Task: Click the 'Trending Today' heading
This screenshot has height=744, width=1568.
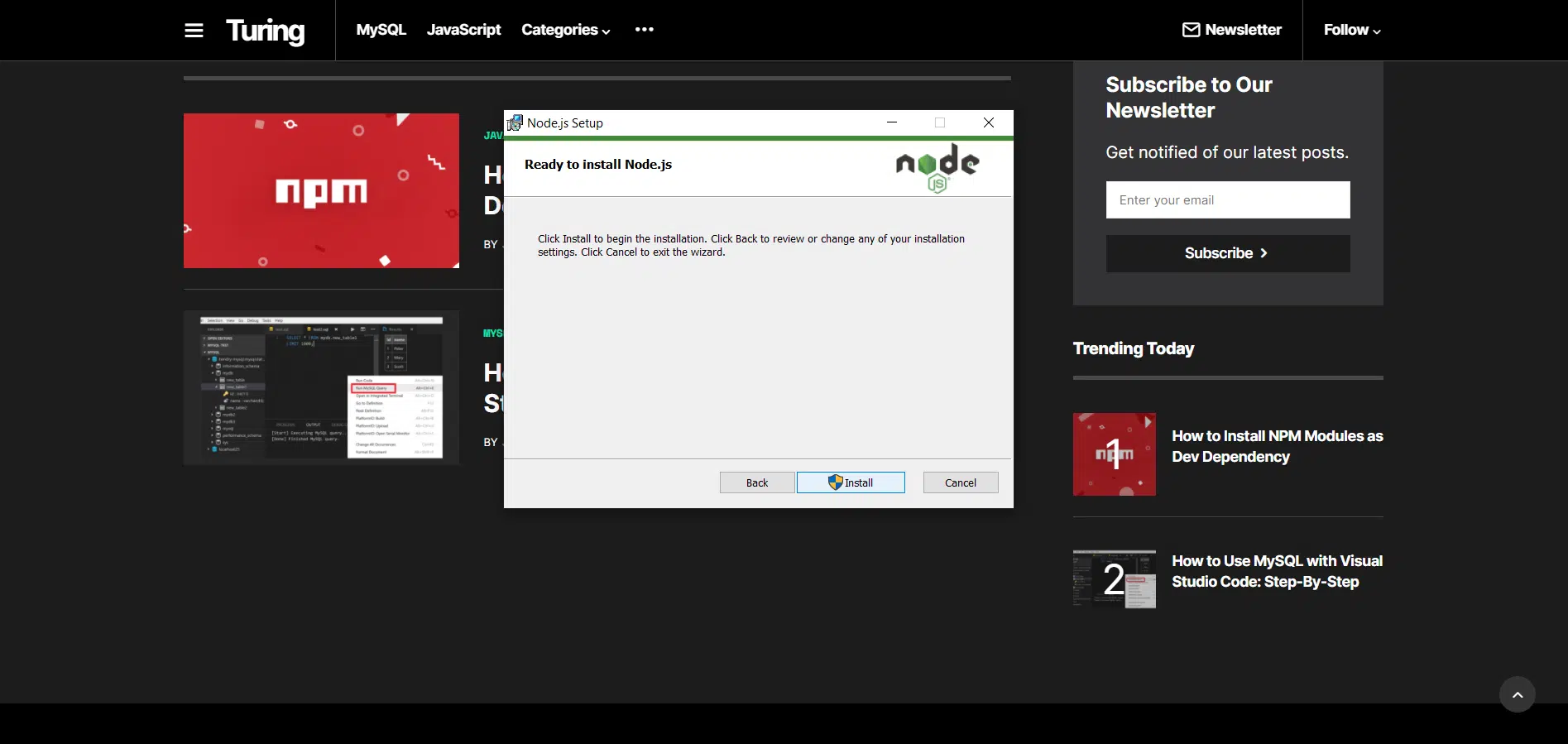Action: click(x=1134, y=348)
